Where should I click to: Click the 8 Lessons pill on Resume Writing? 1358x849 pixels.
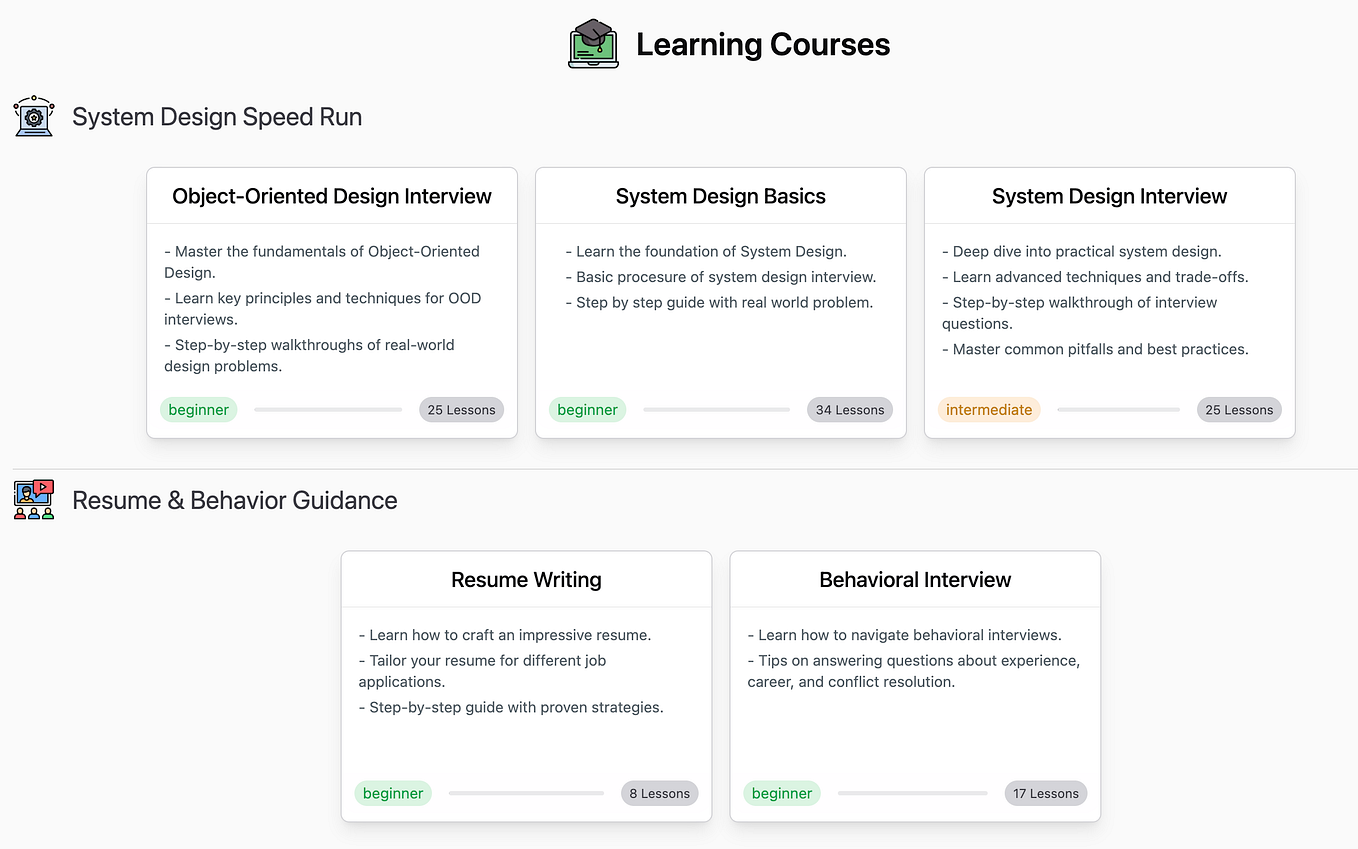click(x=659, y=793)
